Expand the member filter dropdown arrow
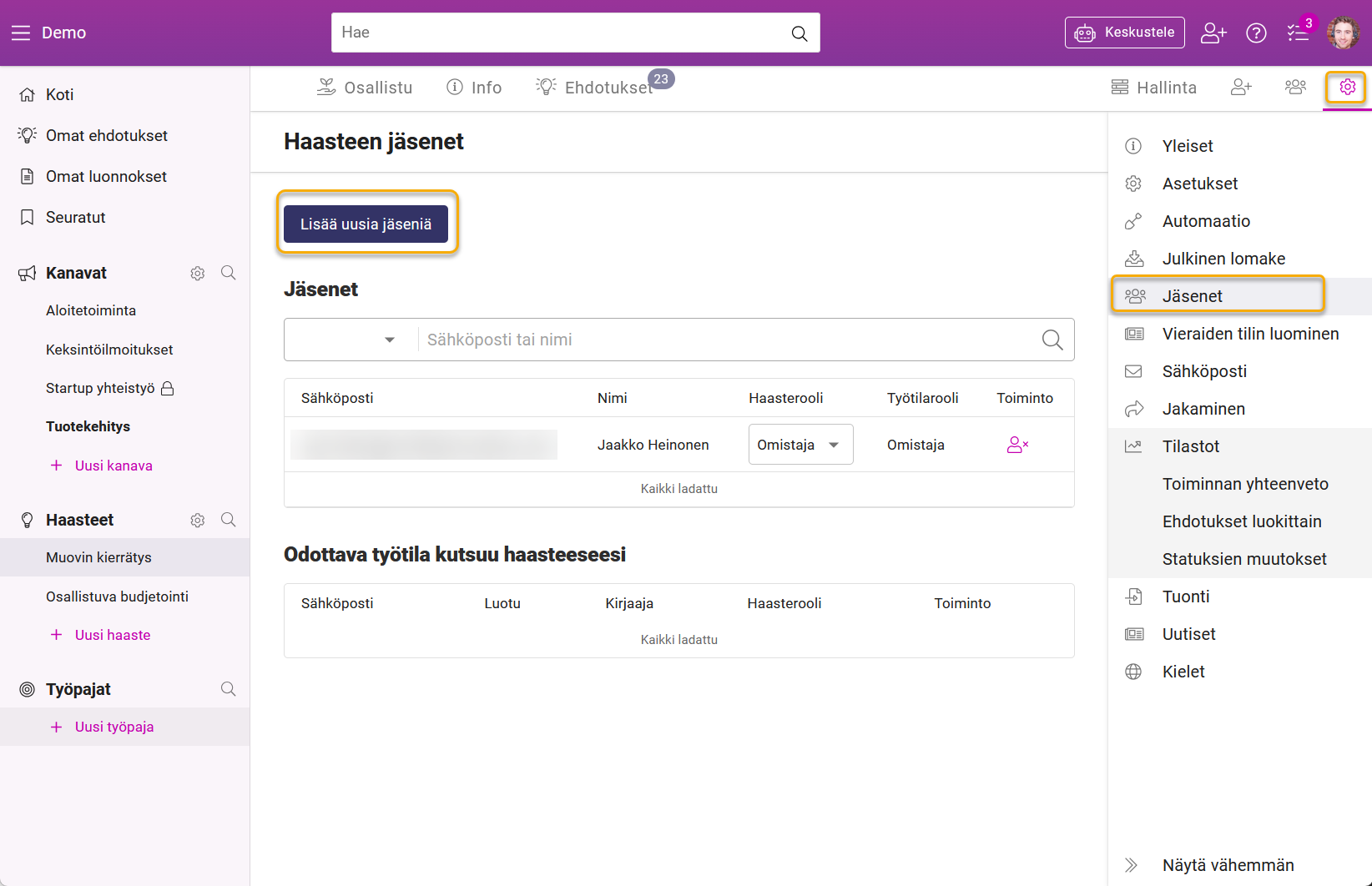 (x=389, y=340)
